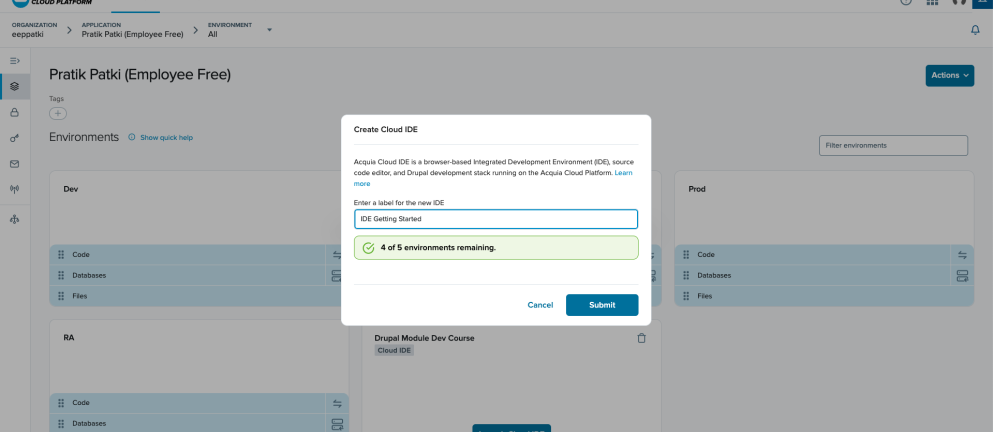Click the '4 of 5 environments remaining' message

pos(438,248)
